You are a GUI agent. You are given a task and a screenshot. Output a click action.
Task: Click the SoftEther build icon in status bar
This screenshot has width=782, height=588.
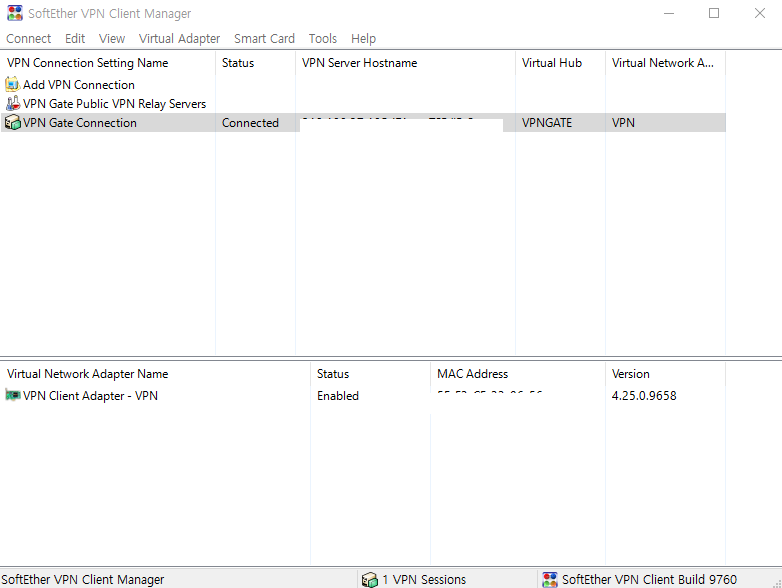[550, 580]
